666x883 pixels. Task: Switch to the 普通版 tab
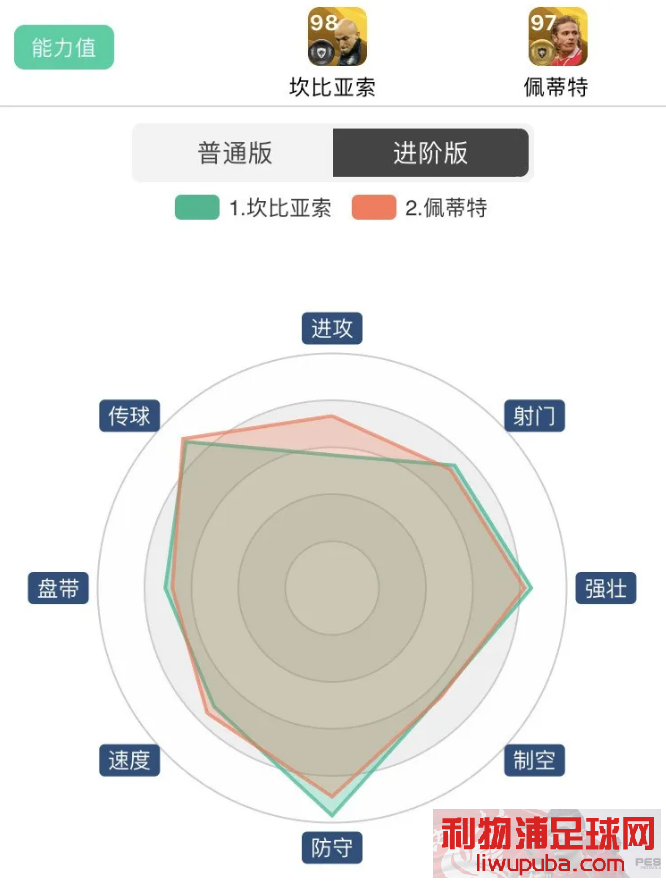point(234,153)
